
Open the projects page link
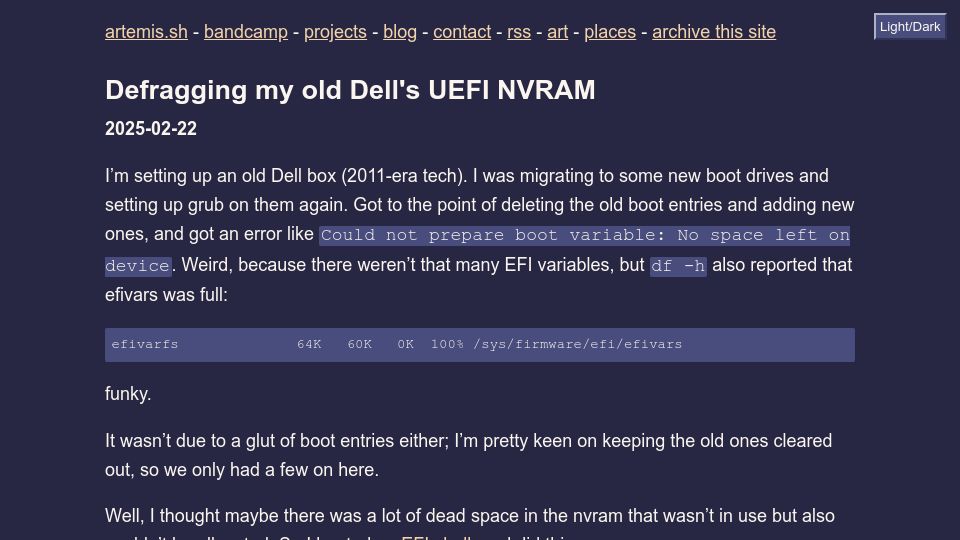336,32
